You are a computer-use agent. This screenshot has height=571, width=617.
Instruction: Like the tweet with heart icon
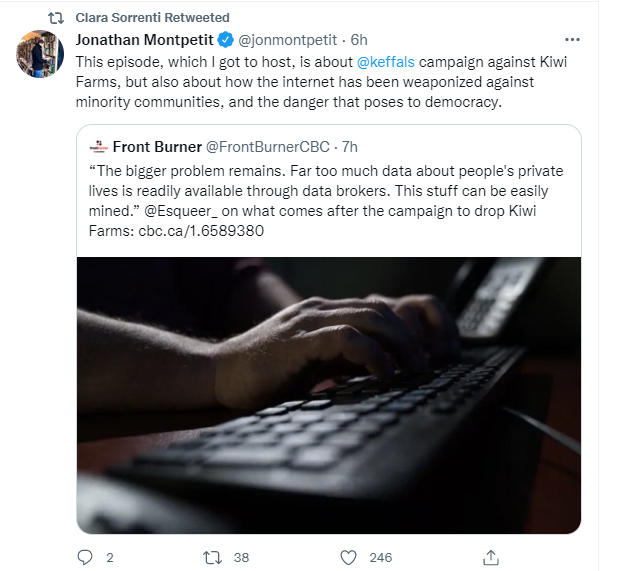348,557
